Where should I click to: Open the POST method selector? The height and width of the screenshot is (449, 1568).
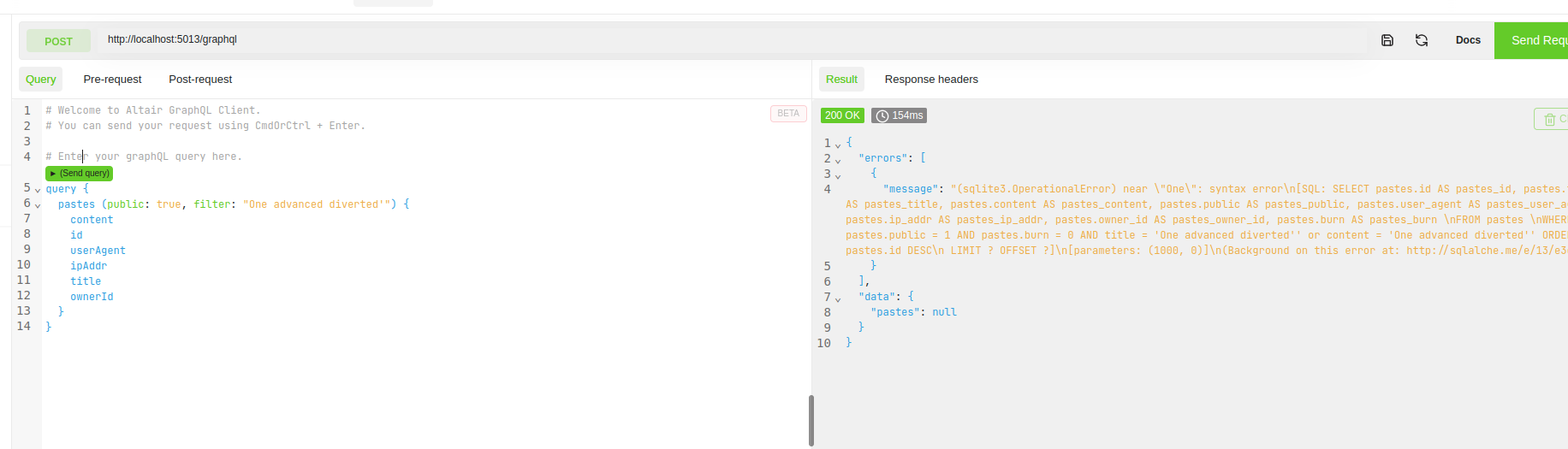click(x=58, y=41)
